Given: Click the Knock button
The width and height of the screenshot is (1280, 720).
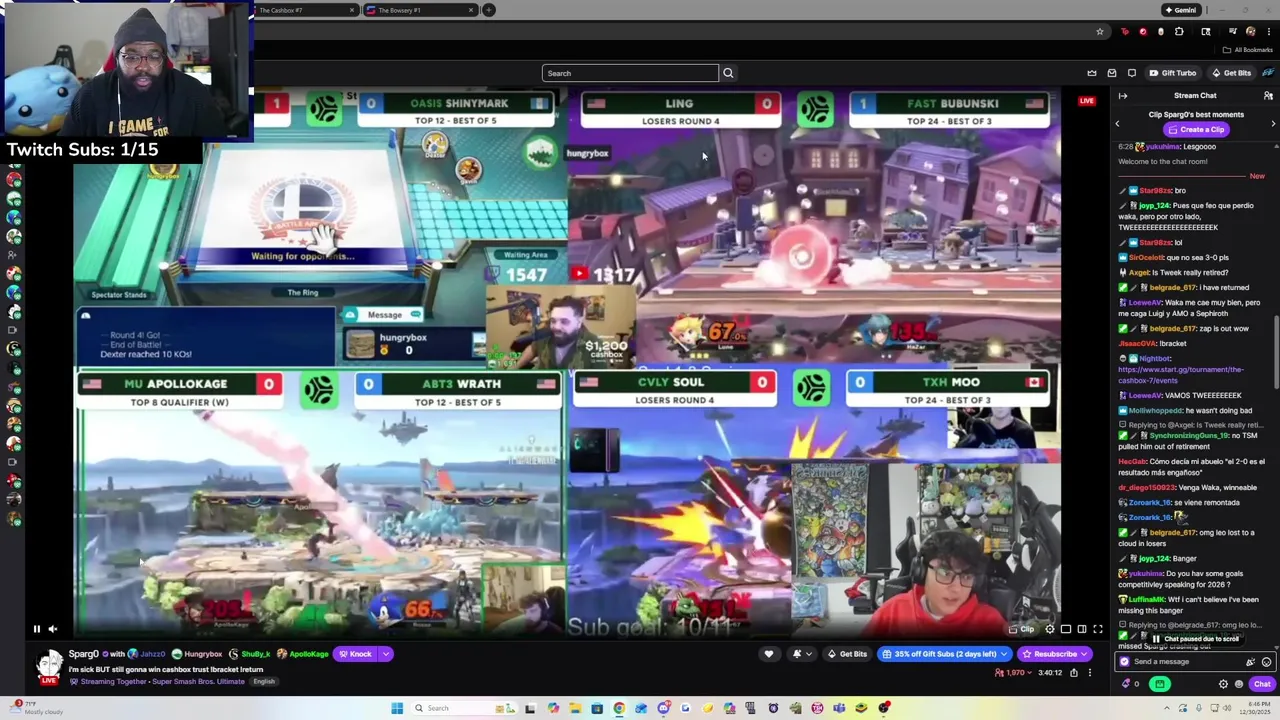Looking at the screenshot, I should tap(355, 654).
